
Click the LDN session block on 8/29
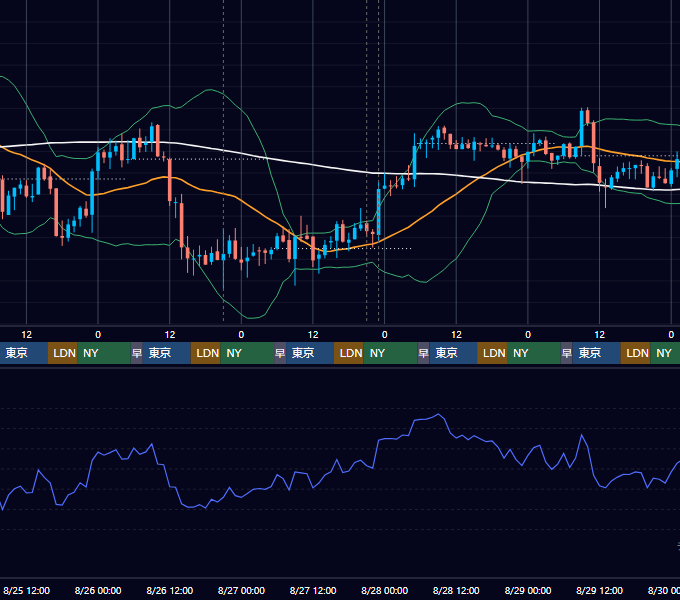[635, 353]
